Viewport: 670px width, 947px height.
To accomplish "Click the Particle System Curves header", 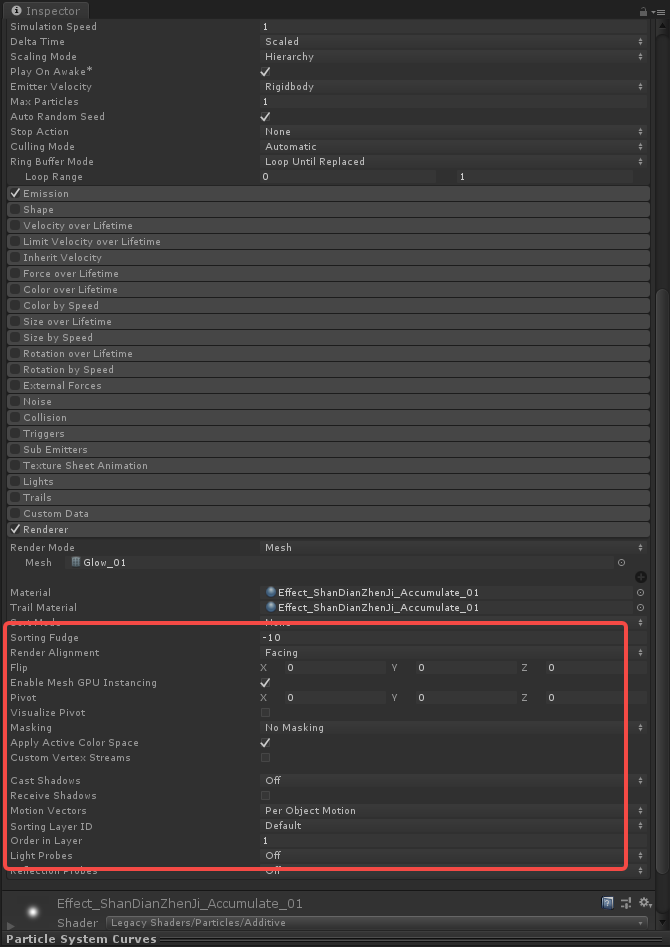I will pyautogui.click(x=82, y=939).
